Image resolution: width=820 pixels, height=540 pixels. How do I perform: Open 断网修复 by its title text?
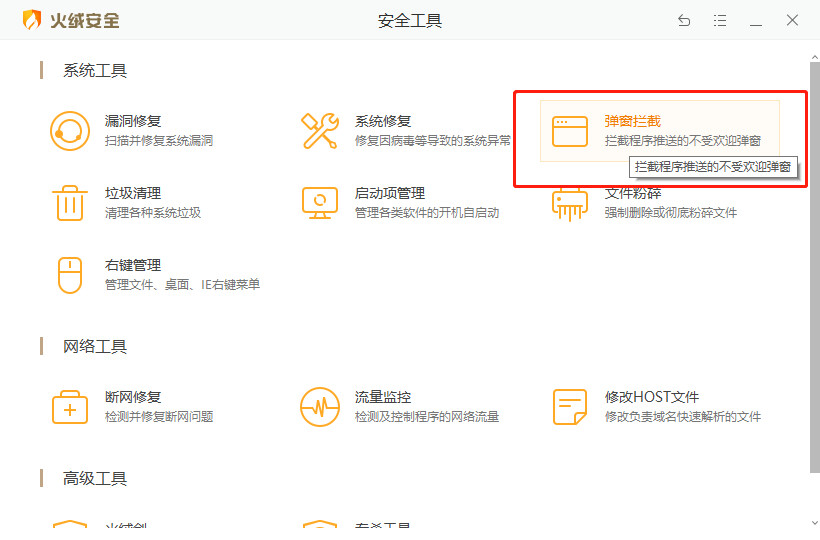click(133, 397)
